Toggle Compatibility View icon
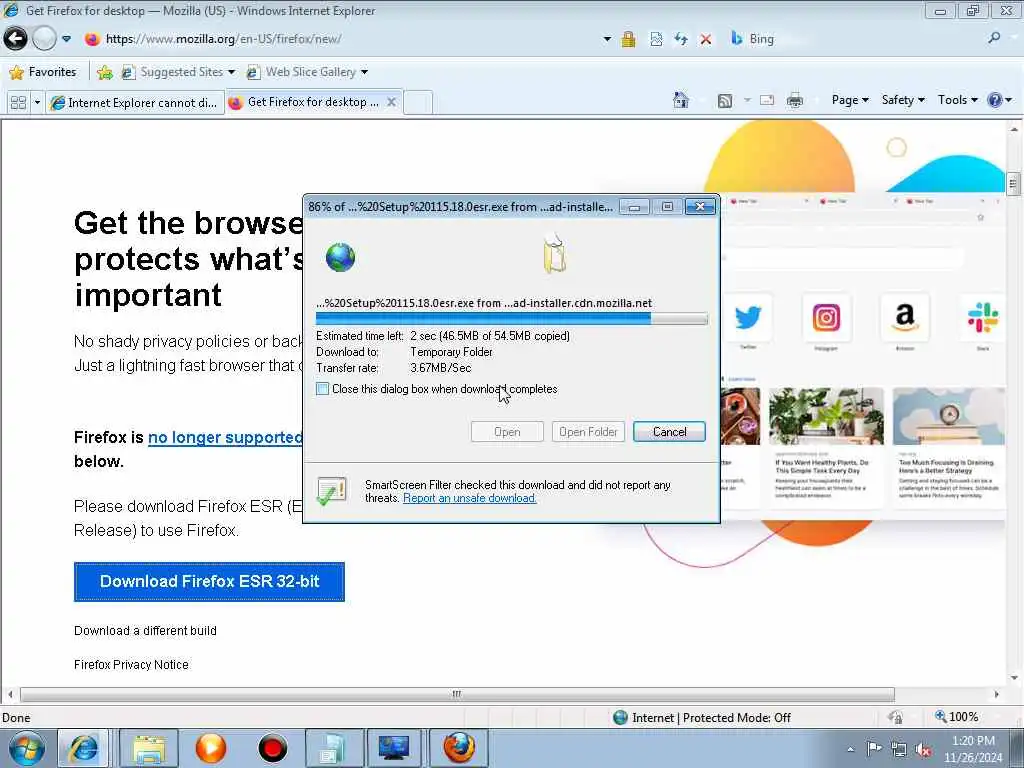 pyautogui.click(x=656, y=39)
